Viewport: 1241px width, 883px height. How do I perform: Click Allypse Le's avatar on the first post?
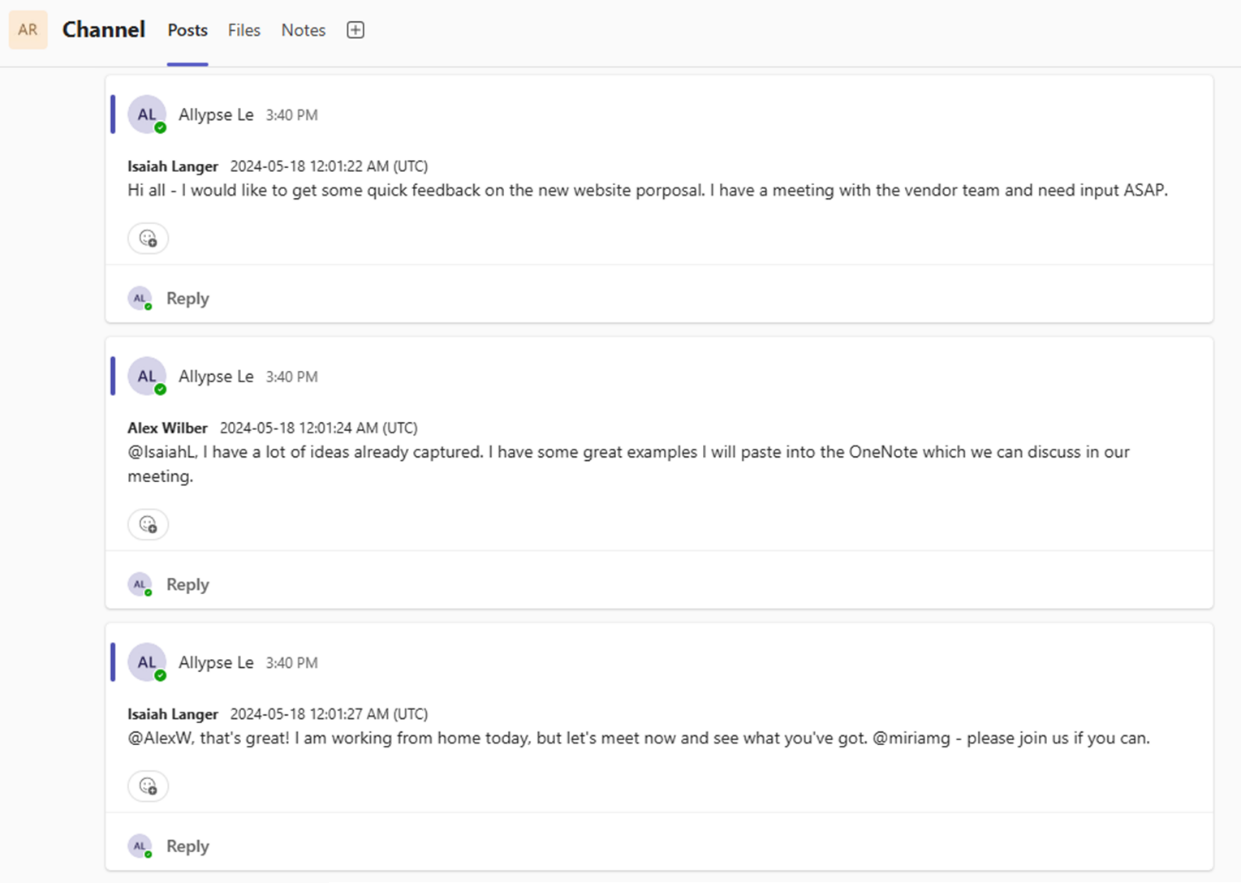click(x=146, y=114)
